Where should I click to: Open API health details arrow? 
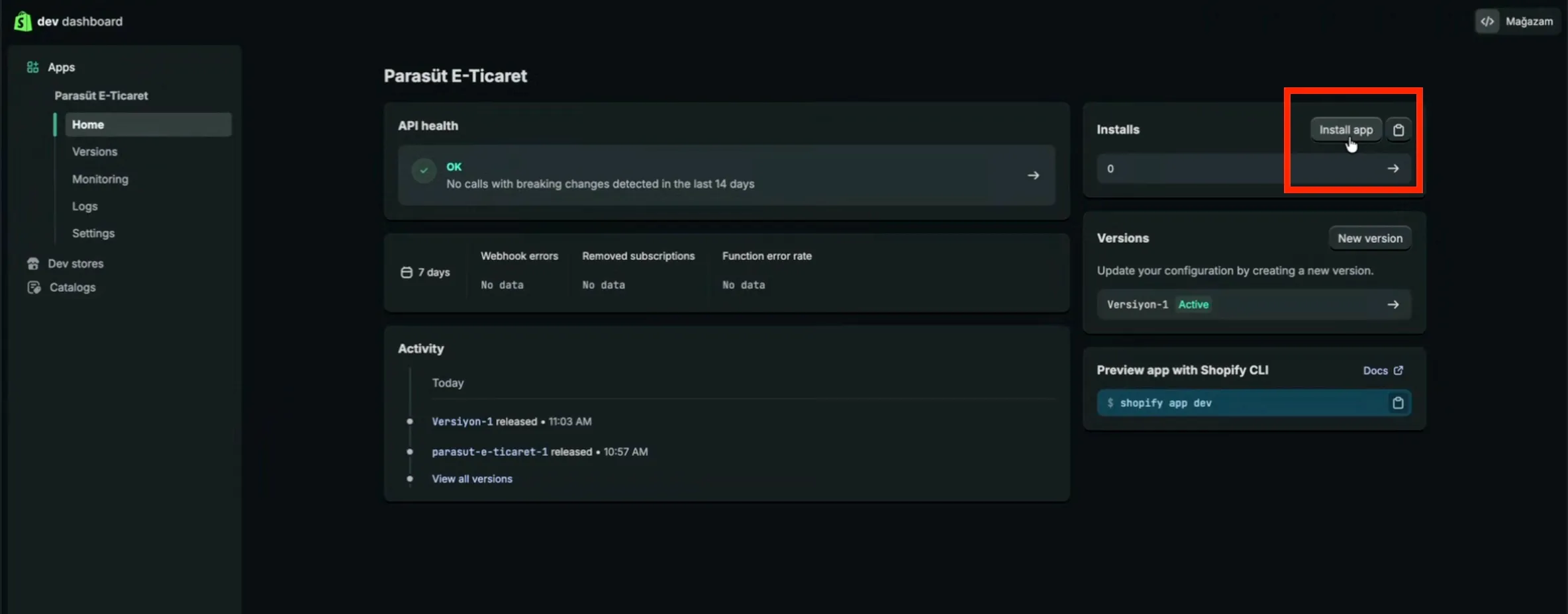coord(1033,175)
